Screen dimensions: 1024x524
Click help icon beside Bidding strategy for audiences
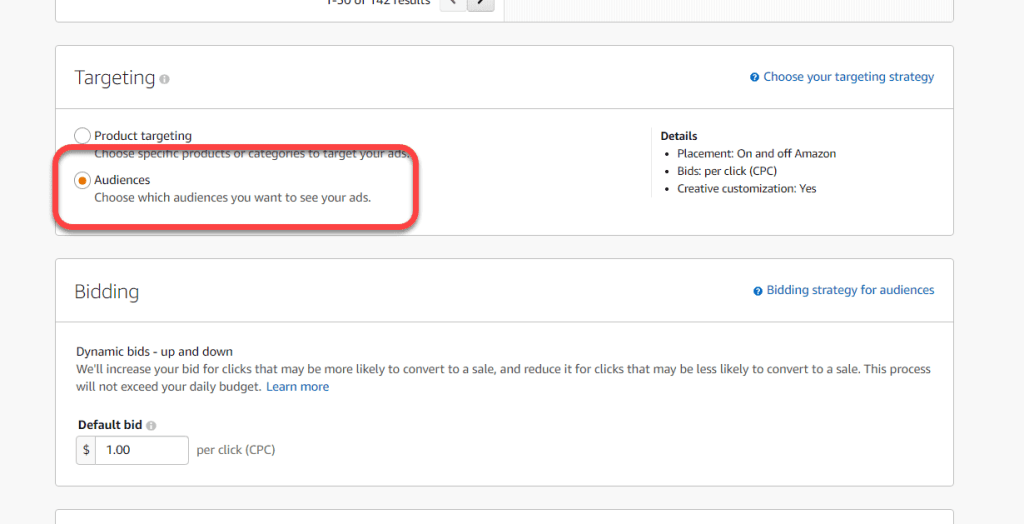pos(758,291)
